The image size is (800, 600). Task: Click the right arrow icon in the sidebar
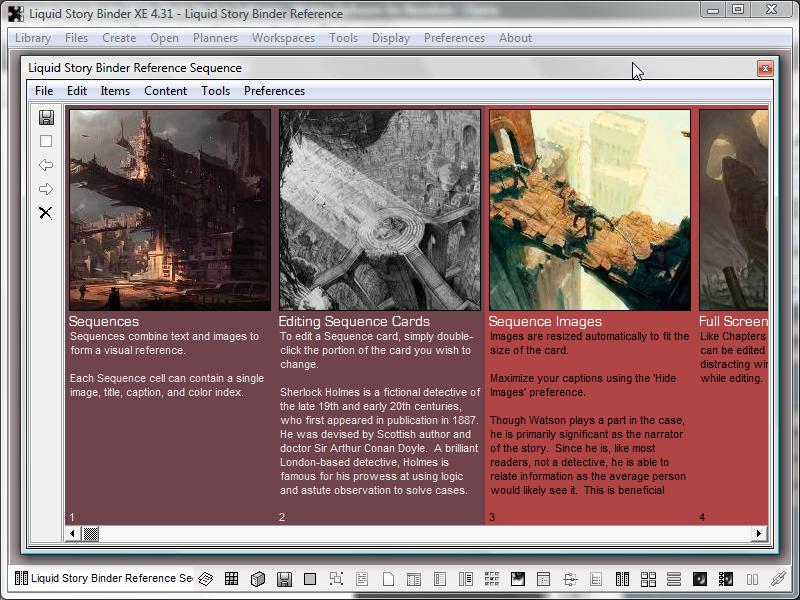(x=46, y=189)
